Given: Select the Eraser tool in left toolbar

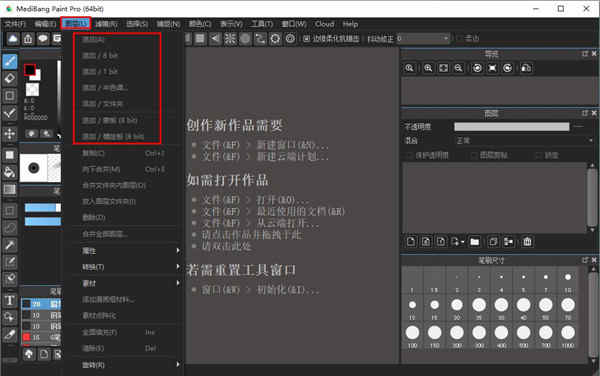Looking at the screenshot, I should click(10, 78).
